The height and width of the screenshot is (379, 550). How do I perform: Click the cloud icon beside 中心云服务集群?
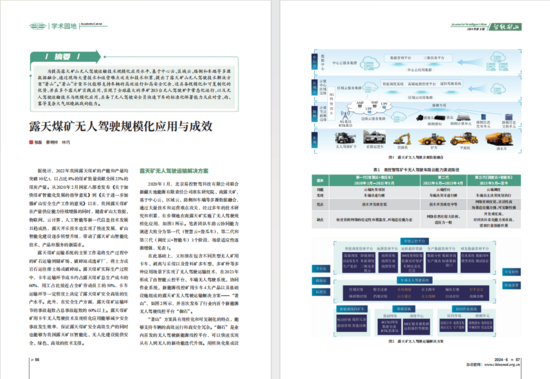[x=369, y=63]
